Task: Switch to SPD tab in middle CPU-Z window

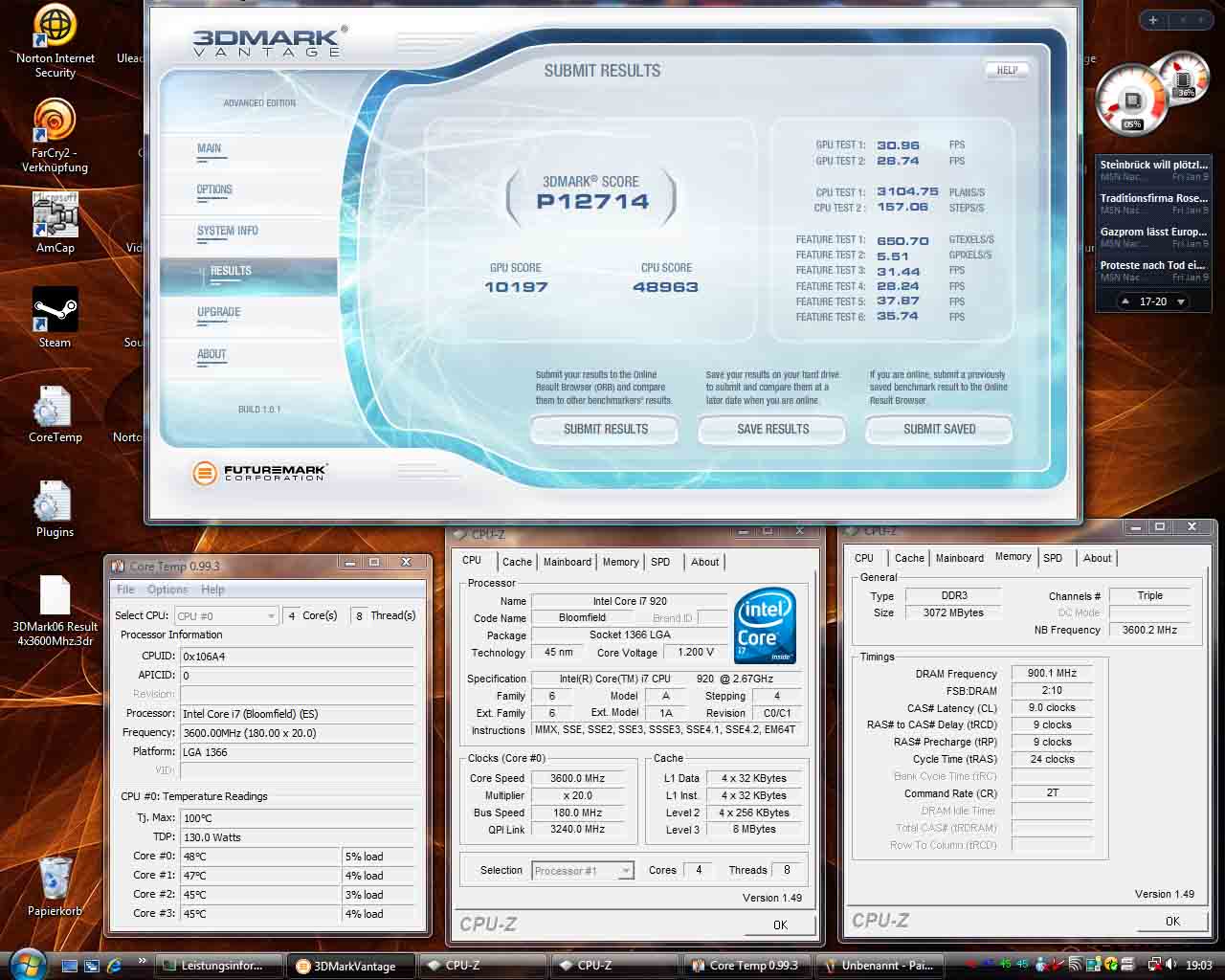Action: coord(660,562)
